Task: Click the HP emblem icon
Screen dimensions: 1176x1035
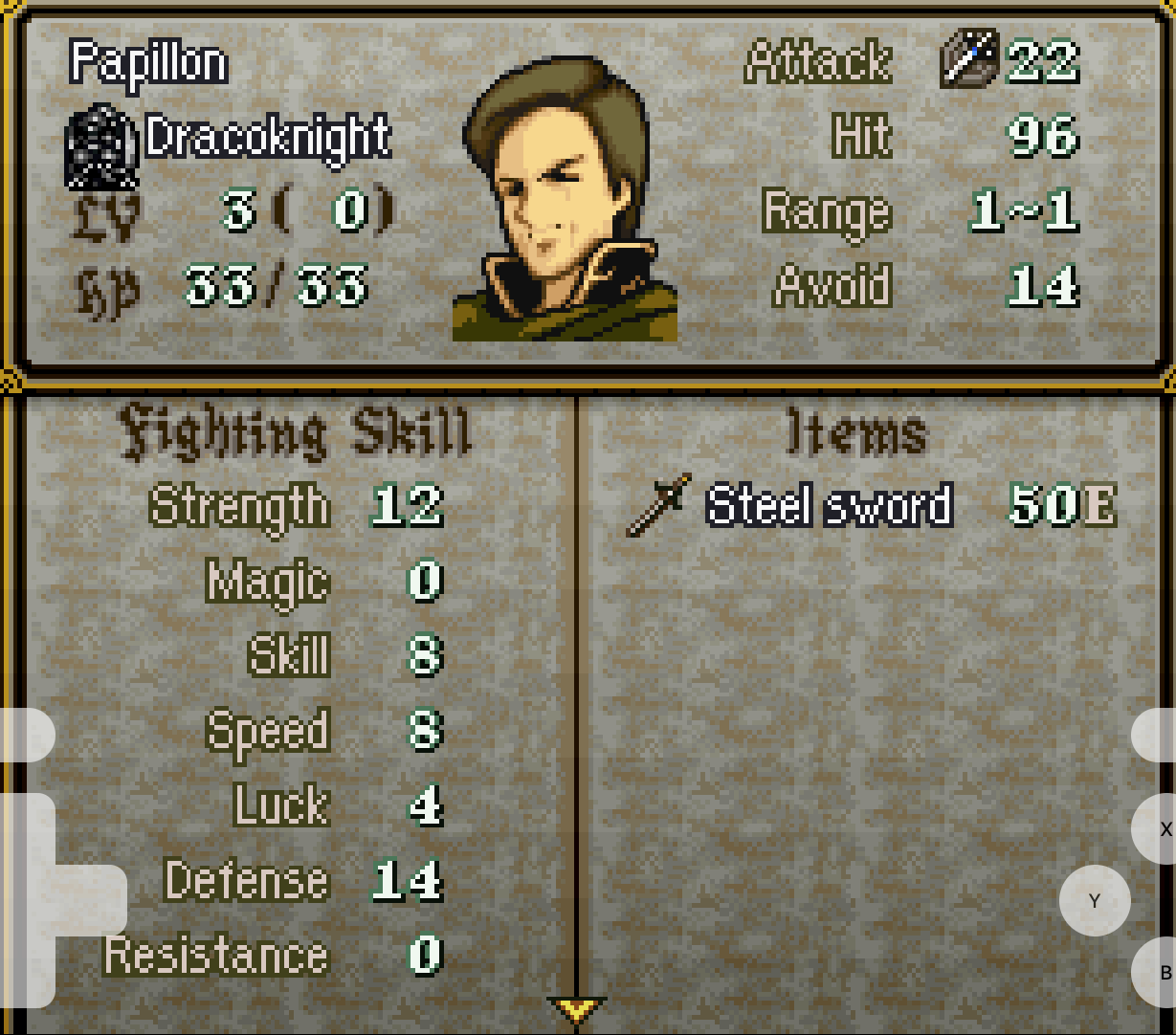Action: tap(106, 290)
